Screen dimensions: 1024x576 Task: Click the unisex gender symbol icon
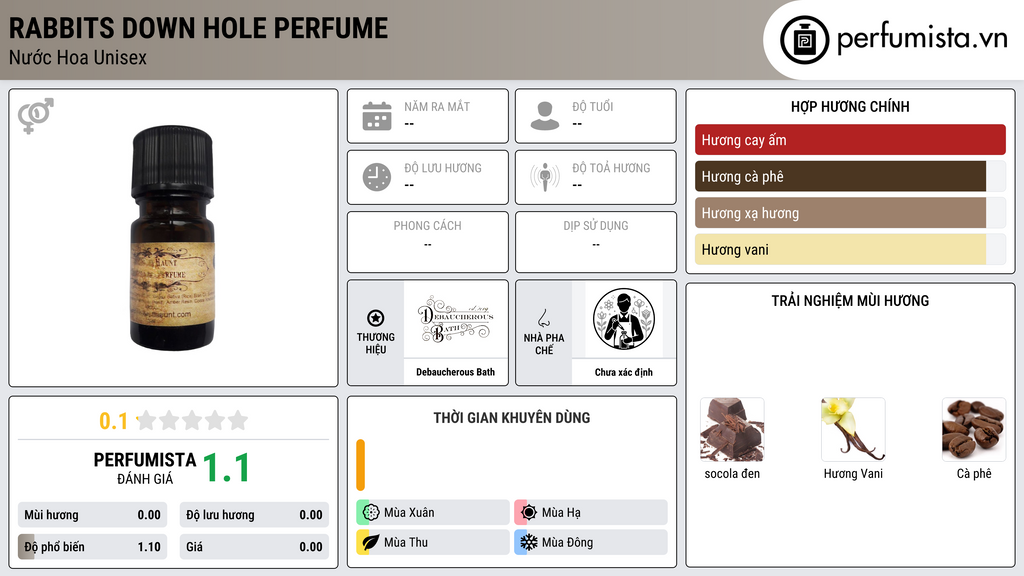point(36,116)
